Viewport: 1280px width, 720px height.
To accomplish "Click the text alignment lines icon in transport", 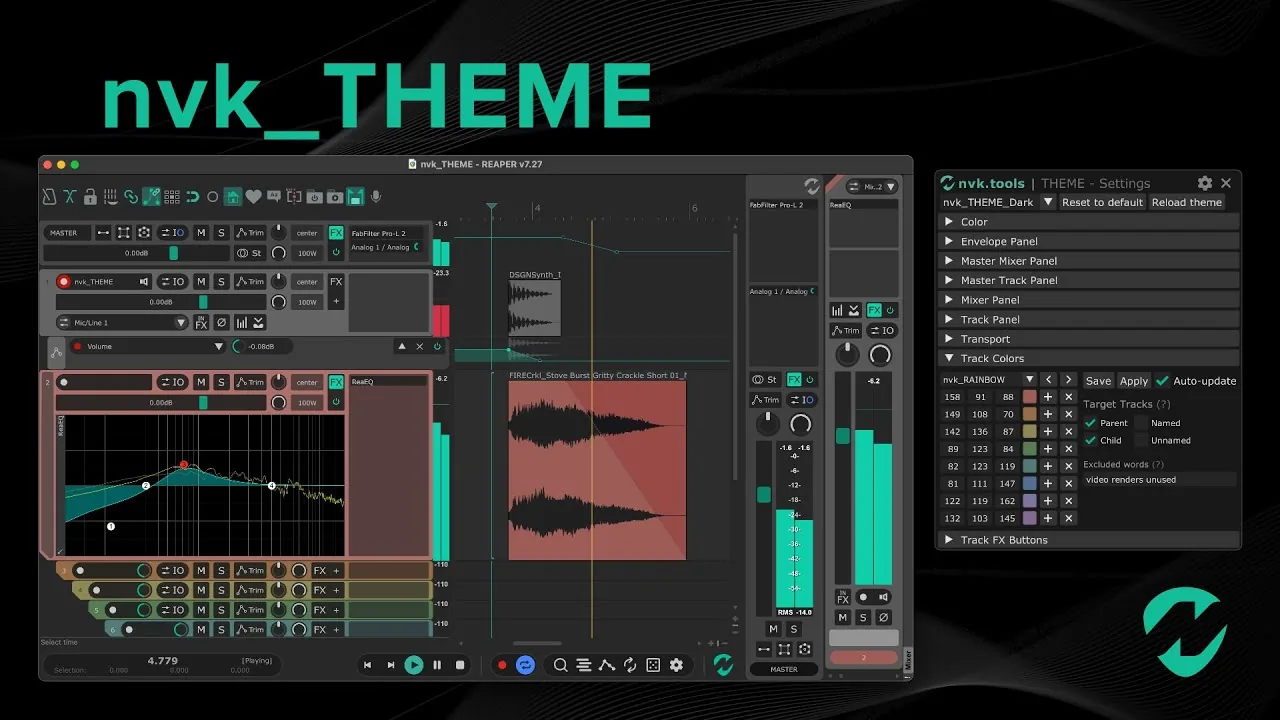I will pos(583,665).
